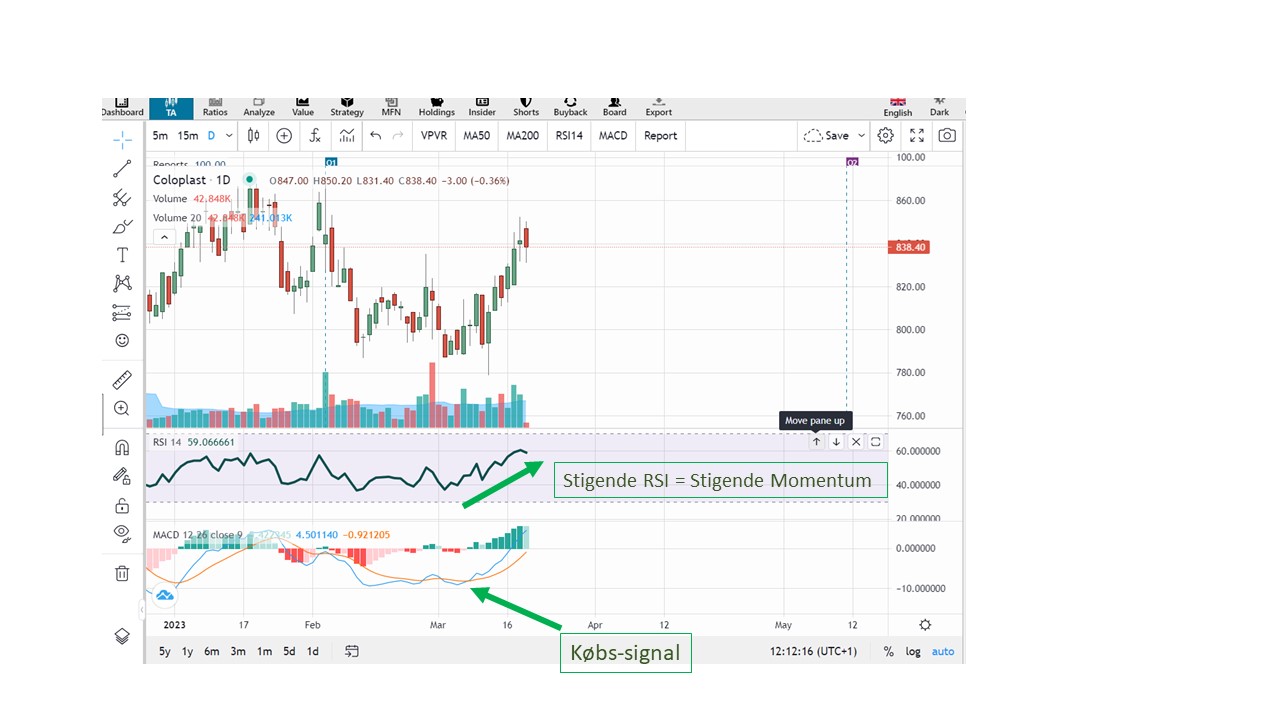Viewport: 1280px width, 720px height.
Task: Open the candlestick chart style selector
Action: [254, 136]
